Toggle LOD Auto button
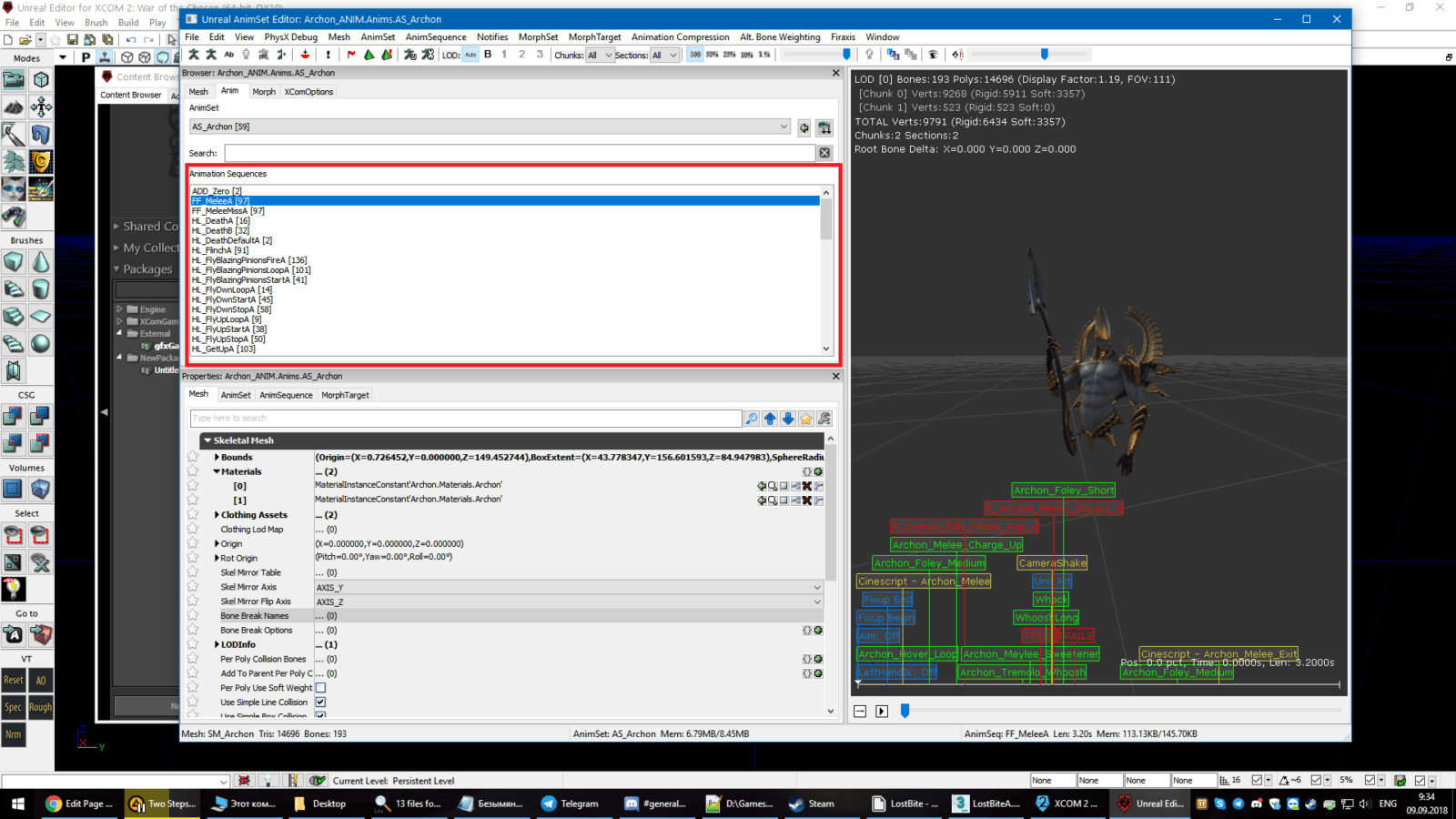 point(470,55)
